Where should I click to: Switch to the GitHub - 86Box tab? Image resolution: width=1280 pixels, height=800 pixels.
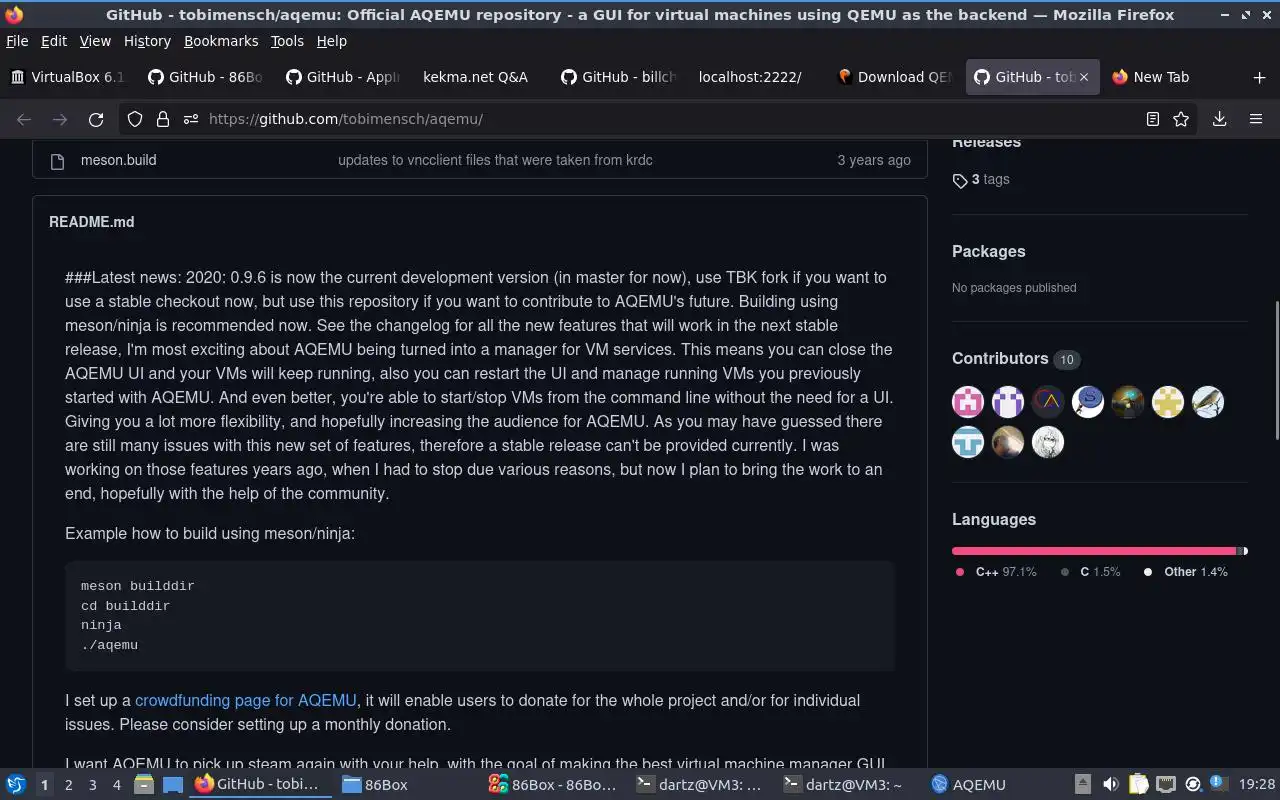[206, 77]
